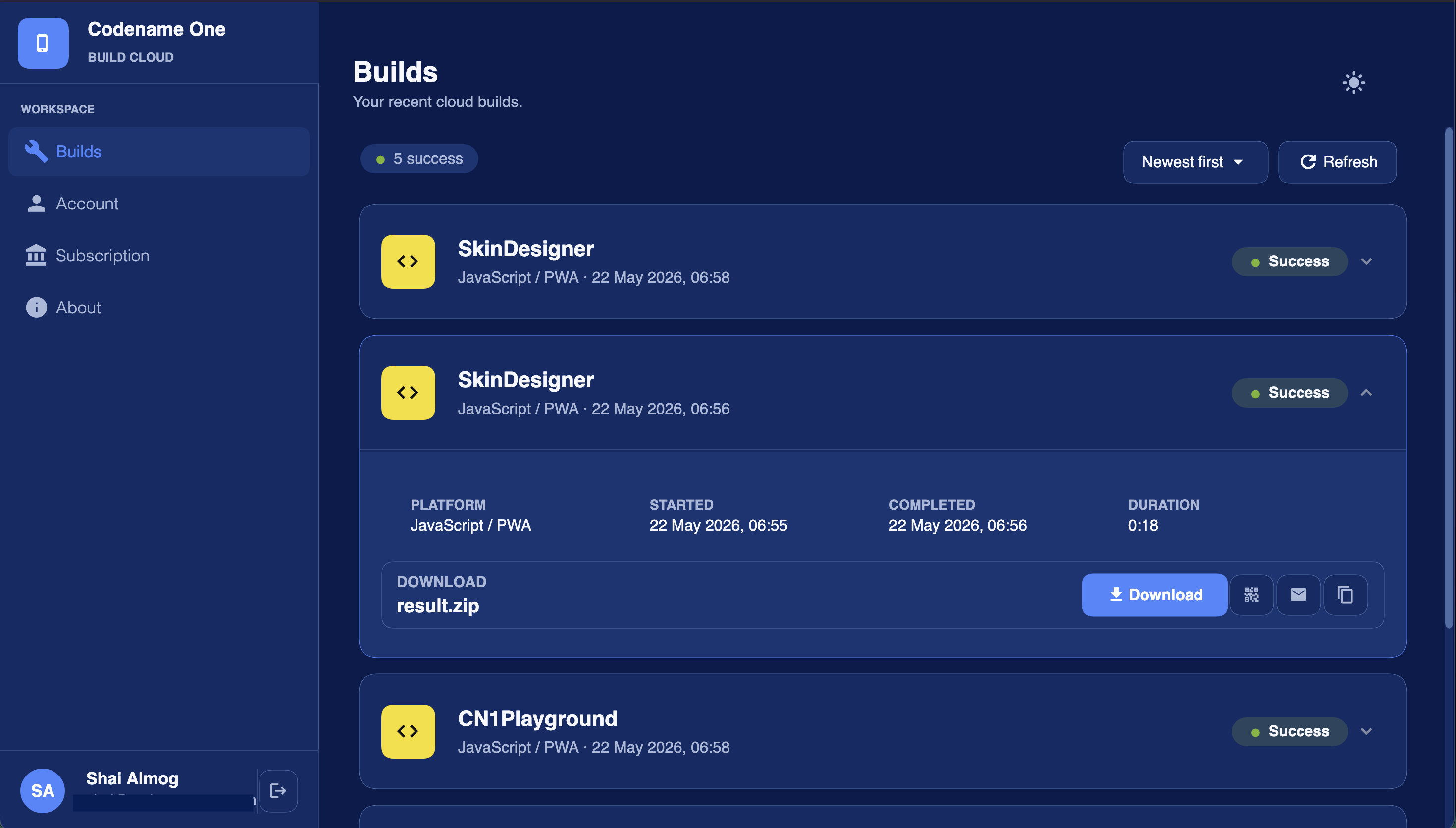Click the code icon of SkinDesigner 06:58 build
This screenshot has width=1456, height=828.
[x=408, y=261]
